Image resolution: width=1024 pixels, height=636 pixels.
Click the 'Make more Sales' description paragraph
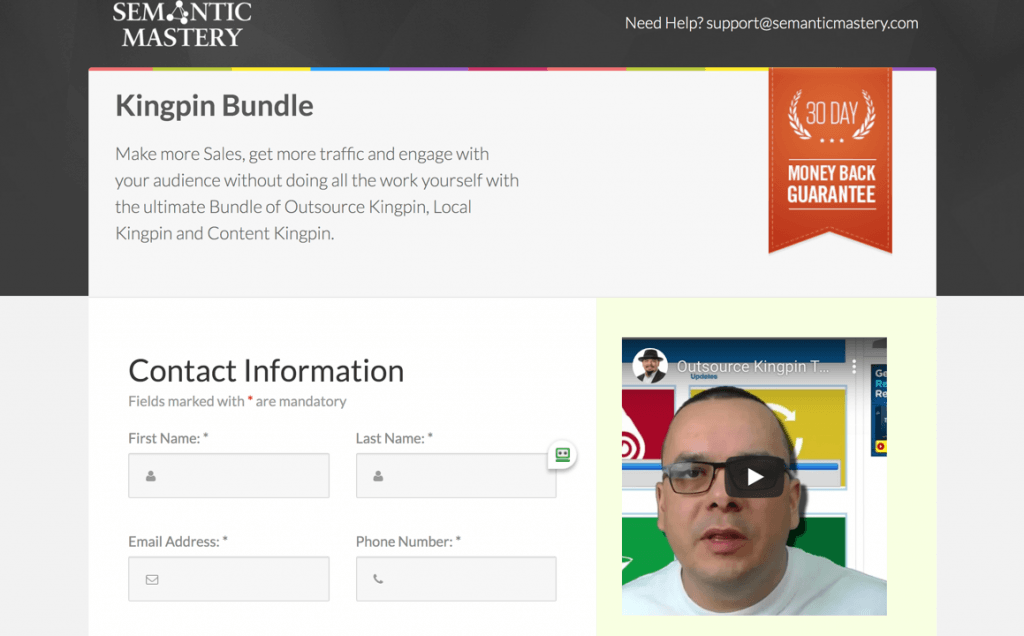pos(317,193)
